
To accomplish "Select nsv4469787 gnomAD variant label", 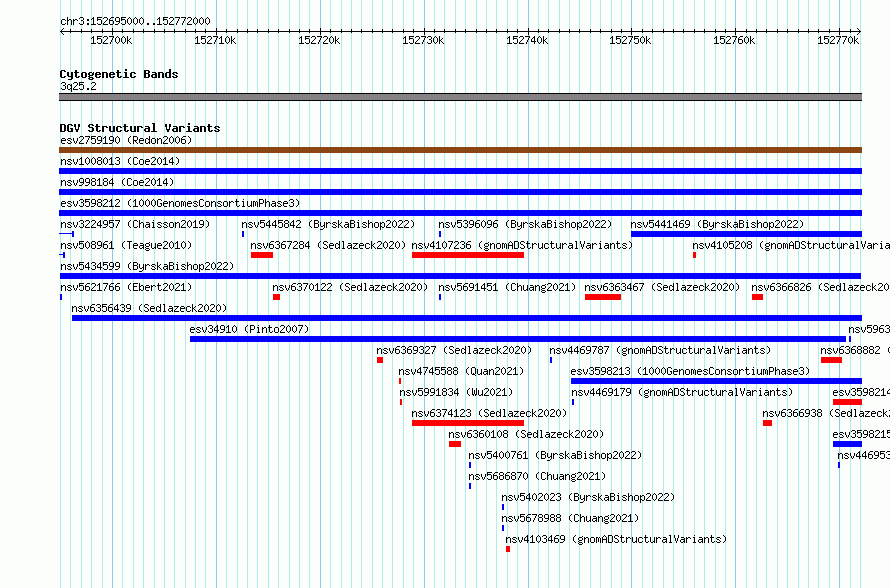I will pos(660,350).
